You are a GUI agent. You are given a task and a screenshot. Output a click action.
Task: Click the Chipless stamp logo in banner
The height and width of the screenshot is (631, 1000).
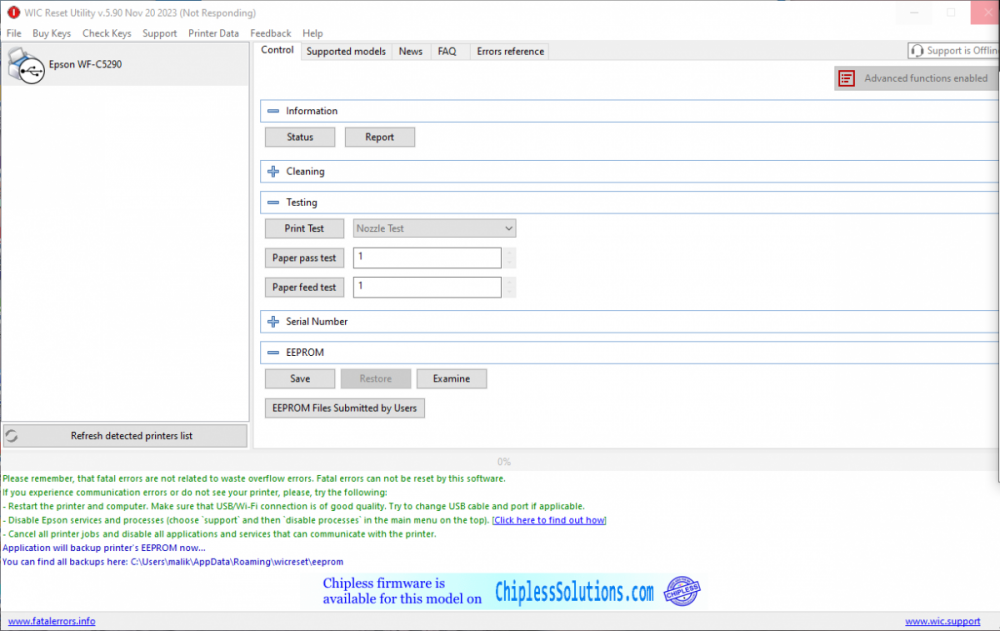pyautogui.click(x=682, y=591)
